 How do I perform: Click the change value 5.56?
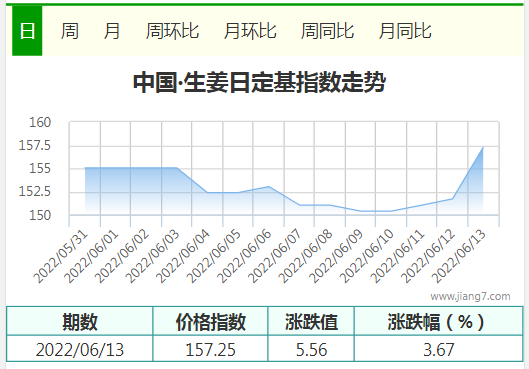(311, 349)
